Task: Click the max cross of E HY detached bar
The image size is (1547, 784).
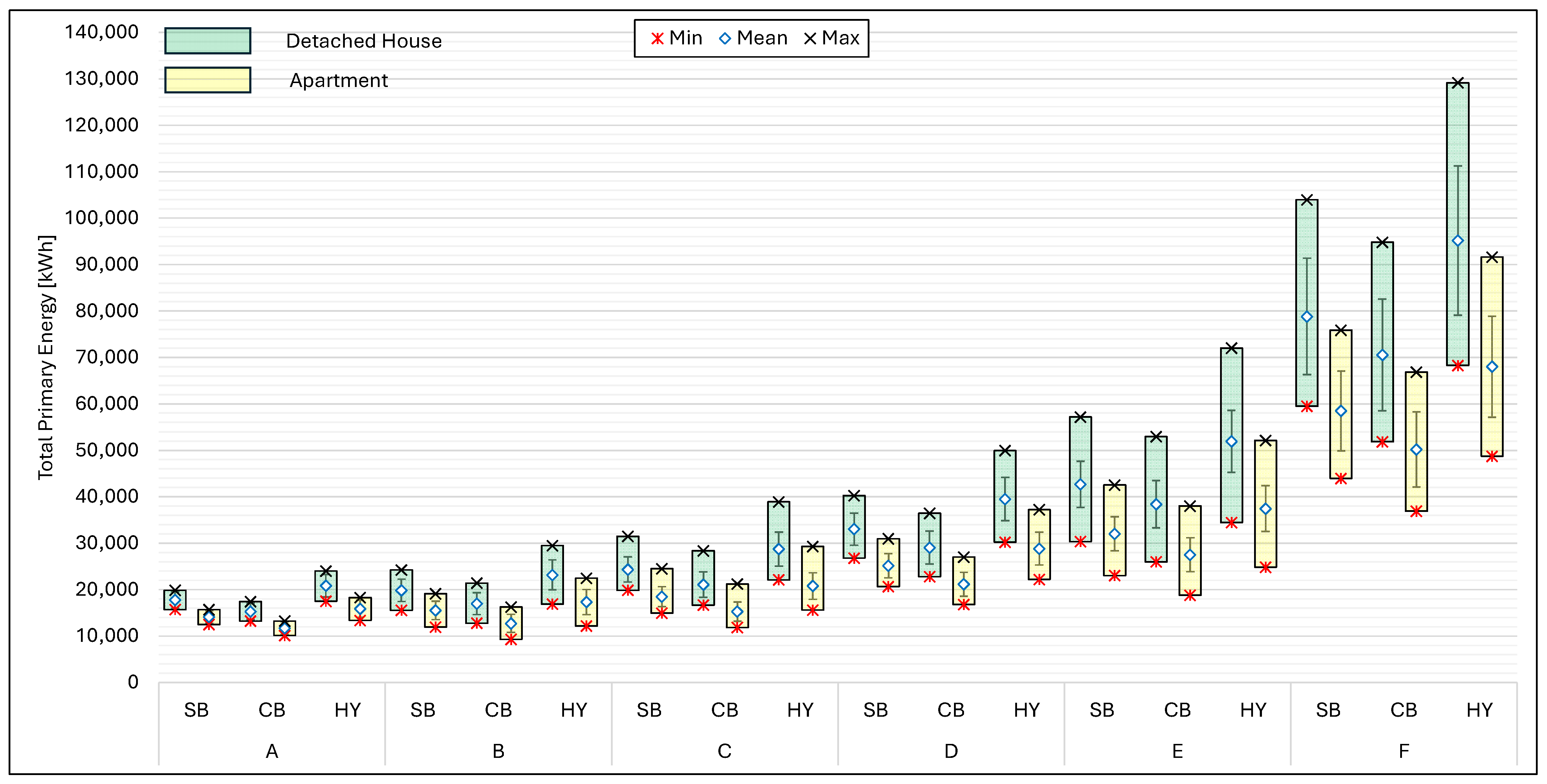Action: [x=1231, y=348]
